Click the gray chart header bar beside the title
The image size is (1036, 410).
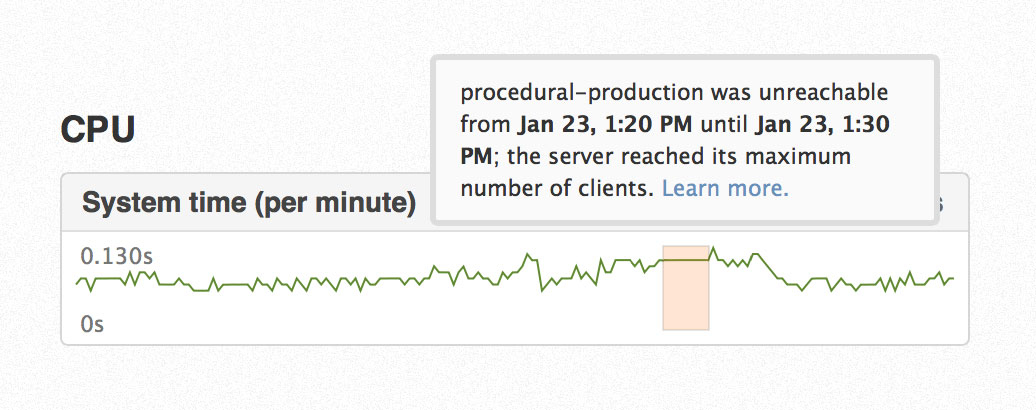(x=425, y=203)
